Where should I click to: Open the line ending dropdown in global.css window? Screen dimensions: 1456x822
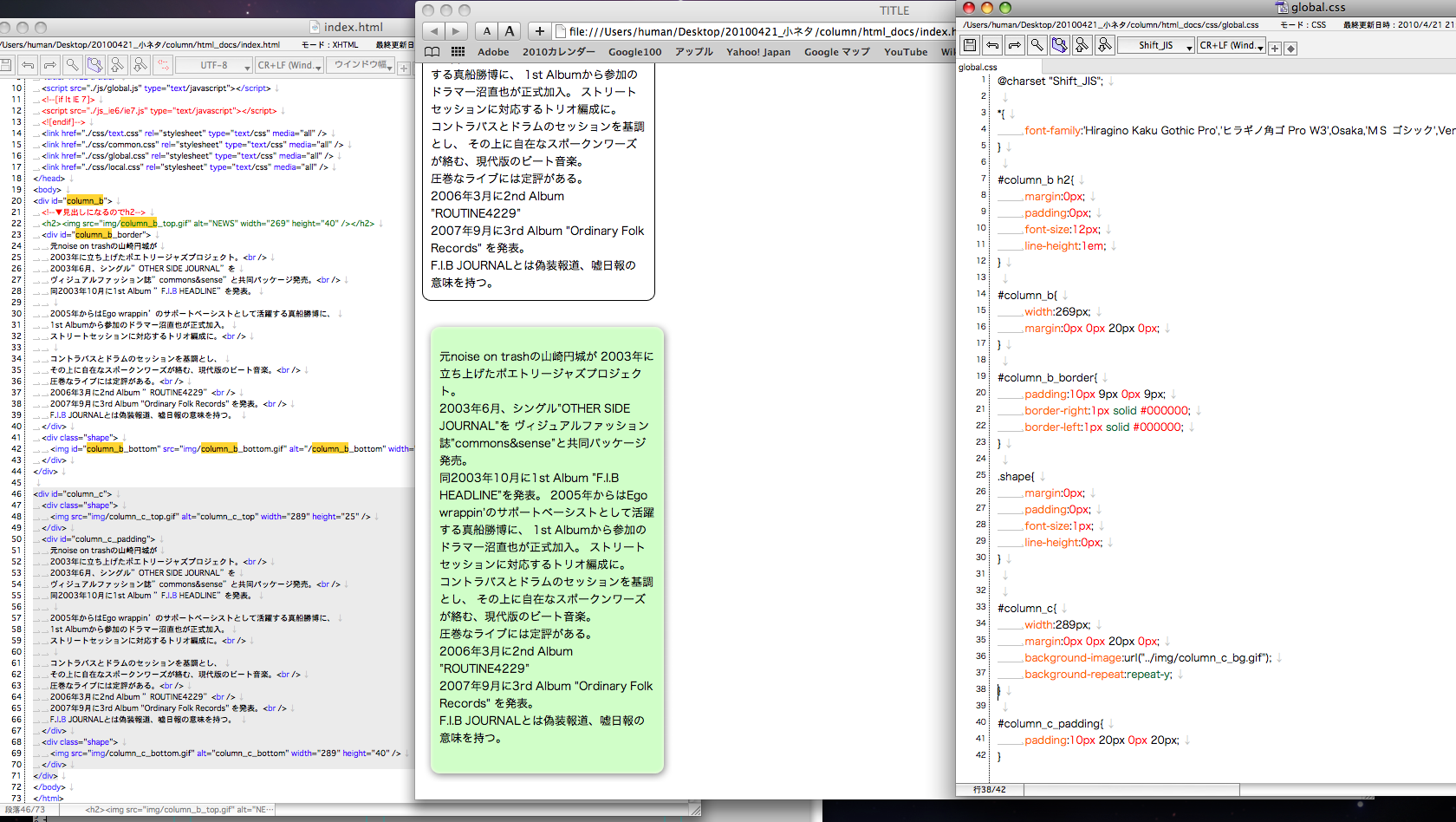pos(1231,45)
